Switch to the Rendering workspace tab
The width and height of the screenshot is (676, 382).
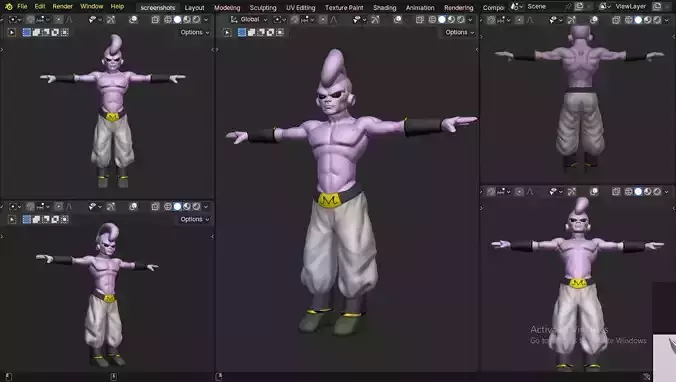[459, 7]
